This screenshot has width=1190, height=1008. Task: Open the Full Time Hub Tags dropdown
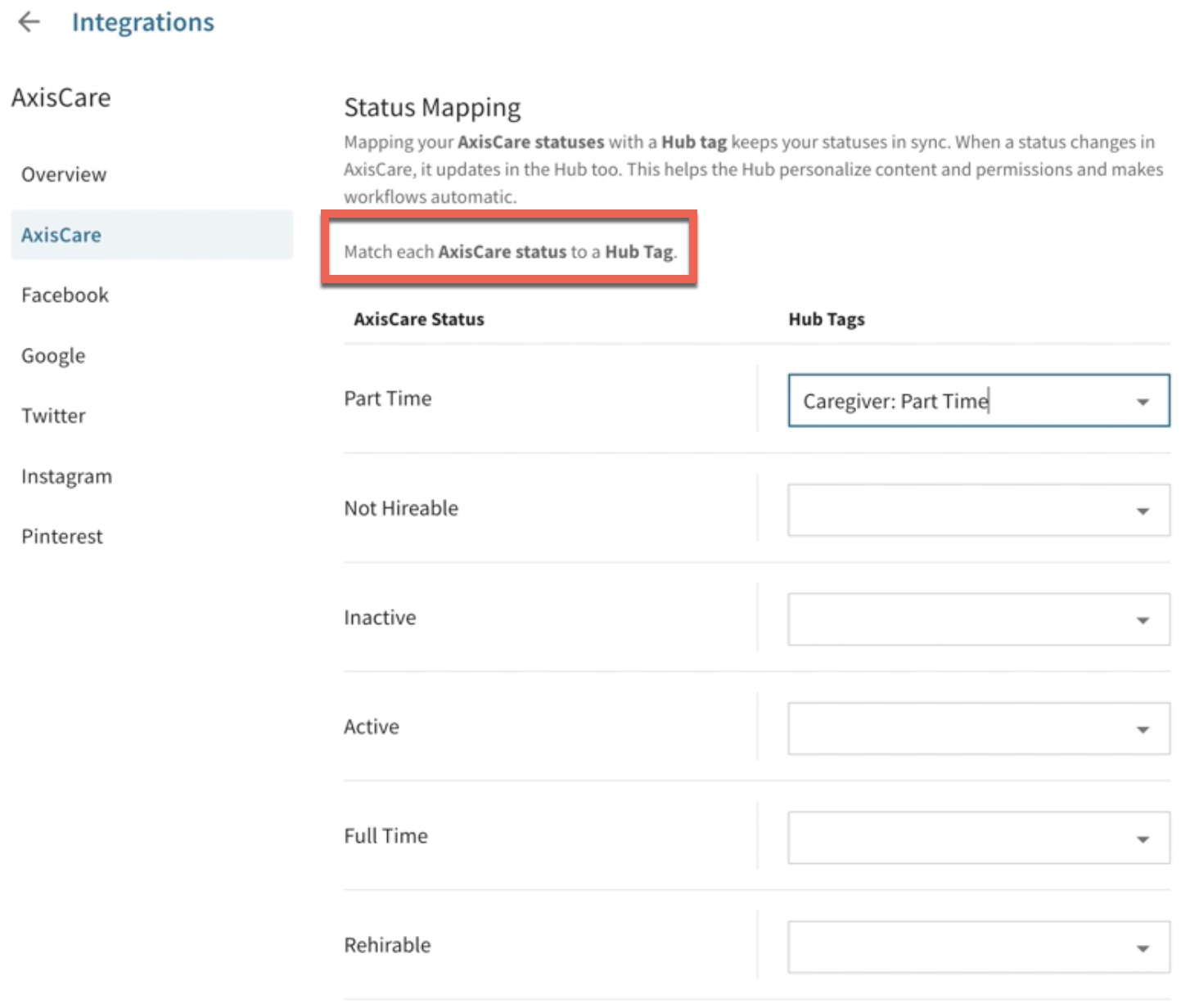pos(979,838)
